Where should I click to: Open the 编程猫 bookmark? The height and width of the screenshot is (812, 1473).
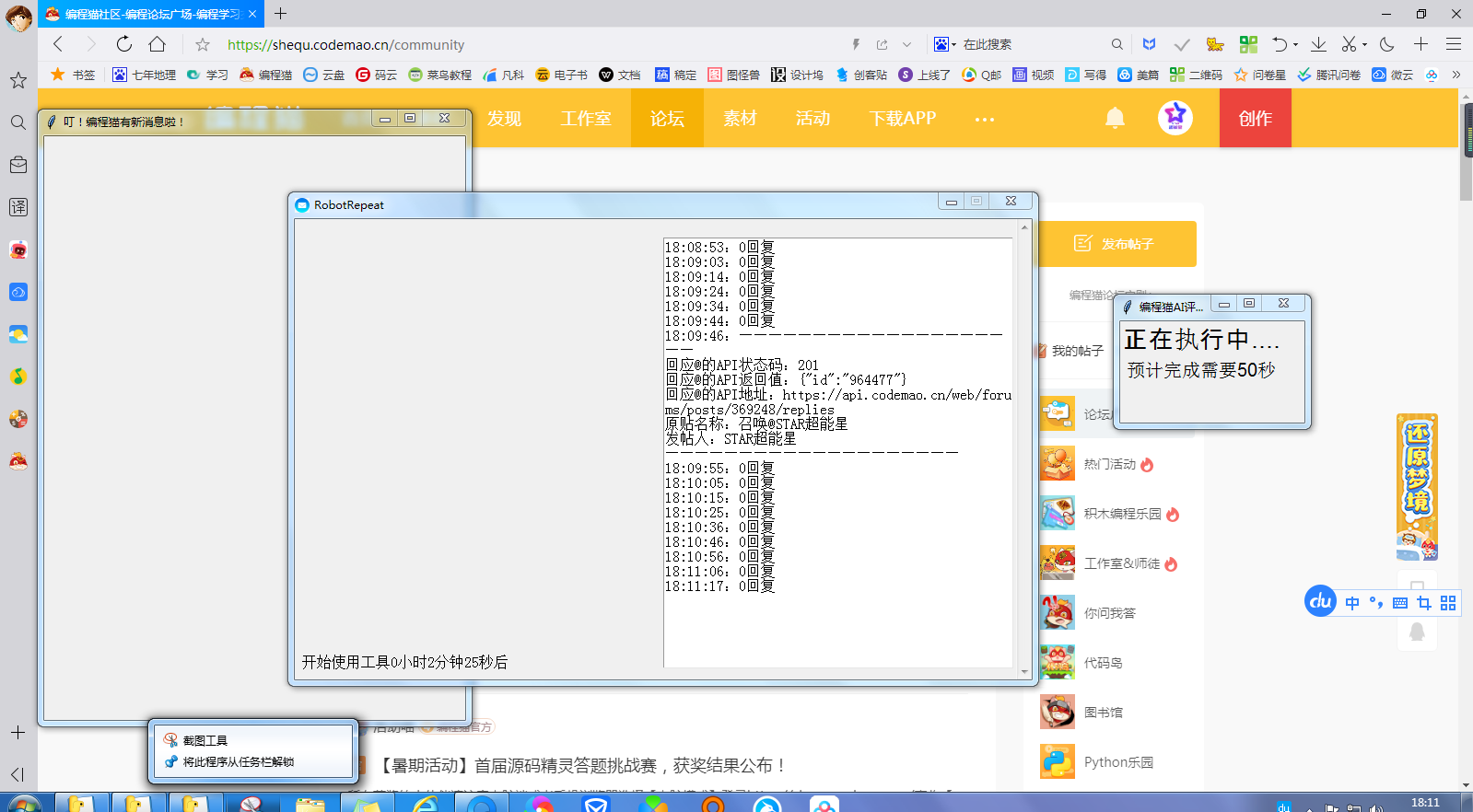[x=266, y=75]
